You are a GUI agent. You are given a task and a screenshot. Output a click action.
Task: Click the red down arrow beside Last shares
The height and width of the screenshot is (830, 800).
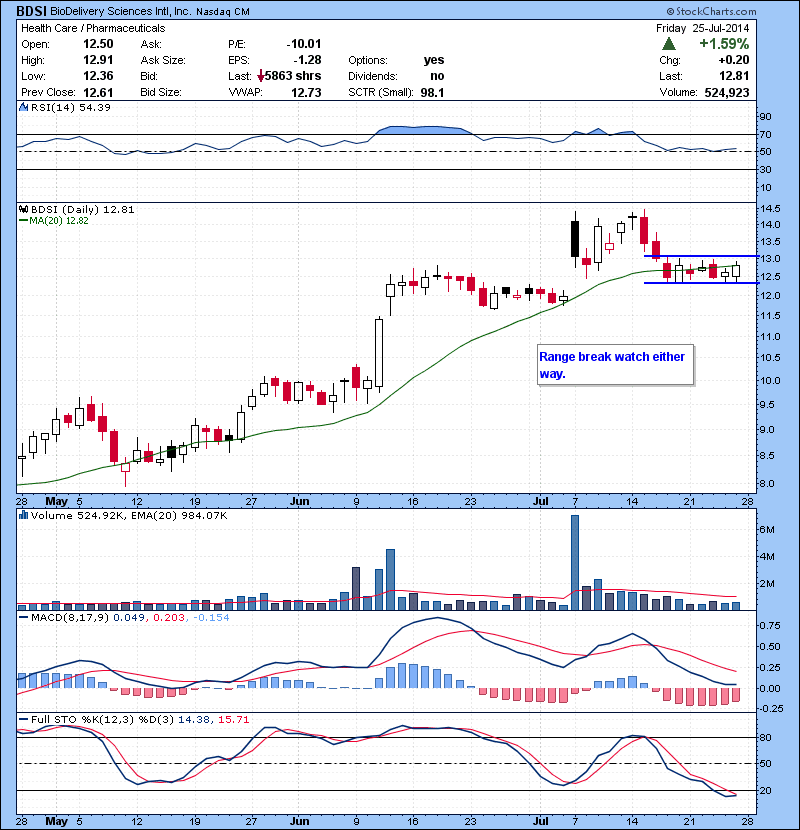tap(260, 77)
